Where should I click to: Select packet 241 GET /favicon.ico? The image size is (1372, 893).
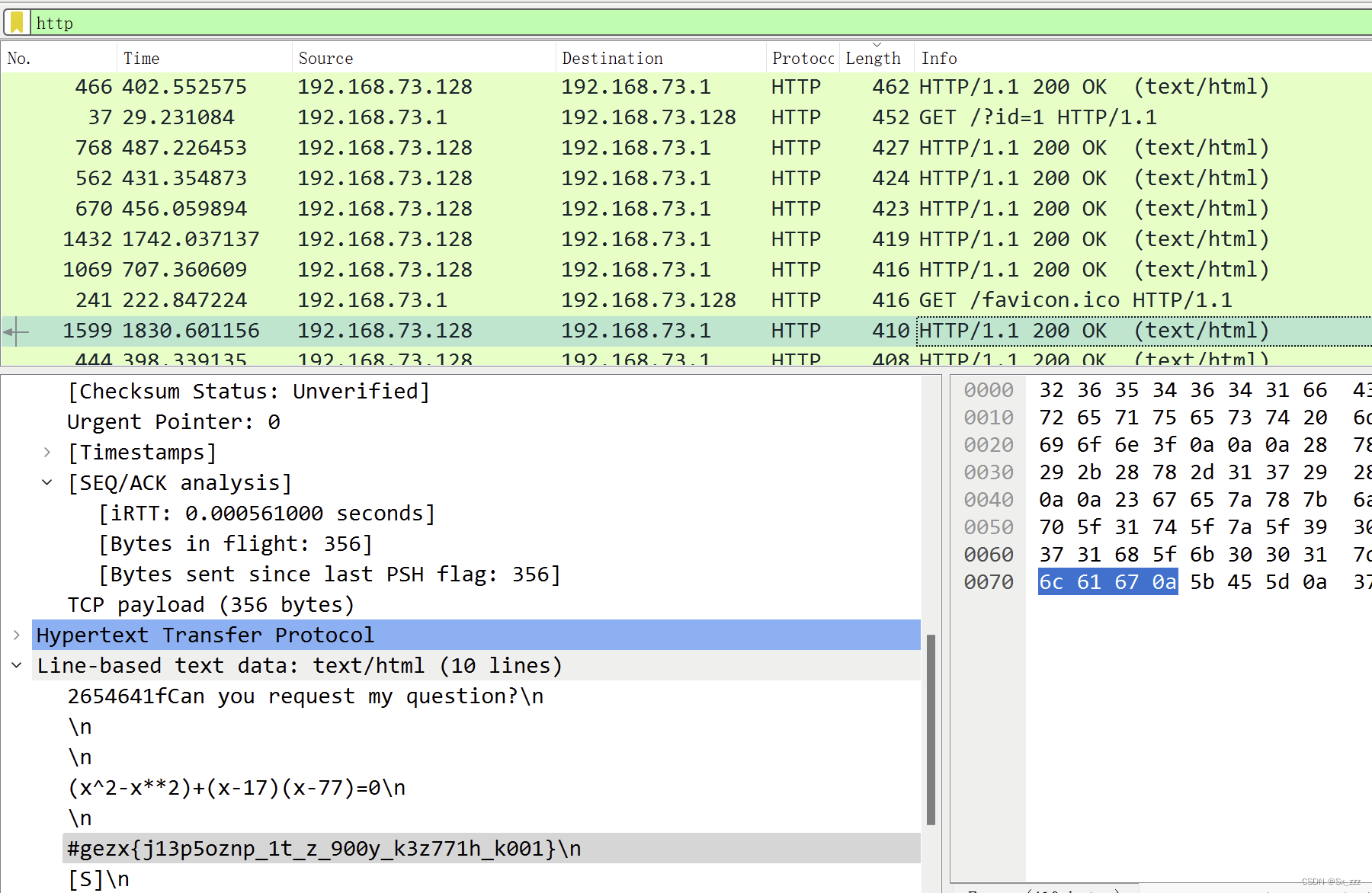click(x=686, y=300)
